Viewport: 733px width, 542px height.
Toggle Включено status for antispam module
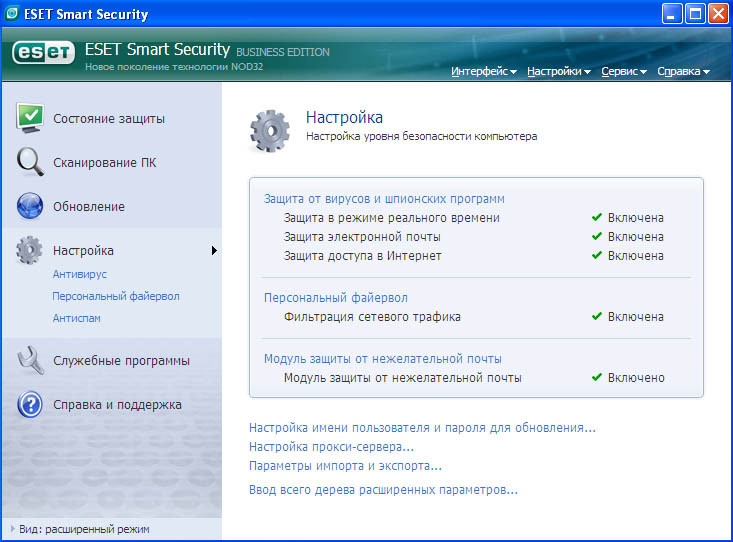[636, 378]
